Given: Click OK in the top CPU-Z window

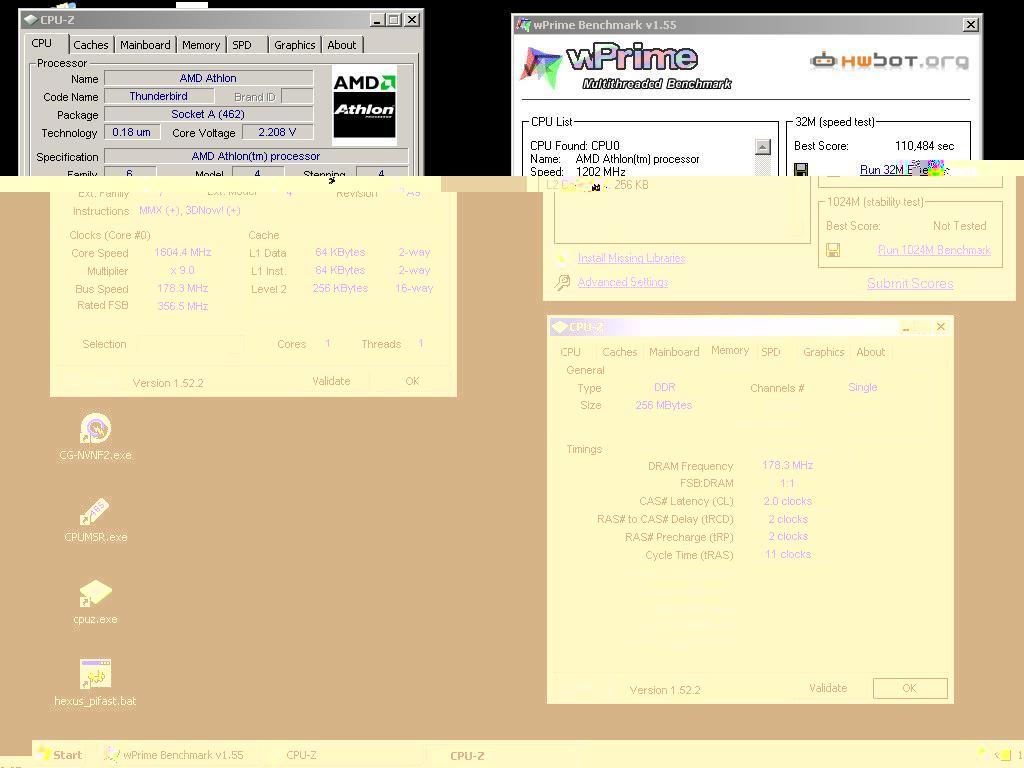Looking at the screenshot, I should pyautogui.click(x=411, y=381).
